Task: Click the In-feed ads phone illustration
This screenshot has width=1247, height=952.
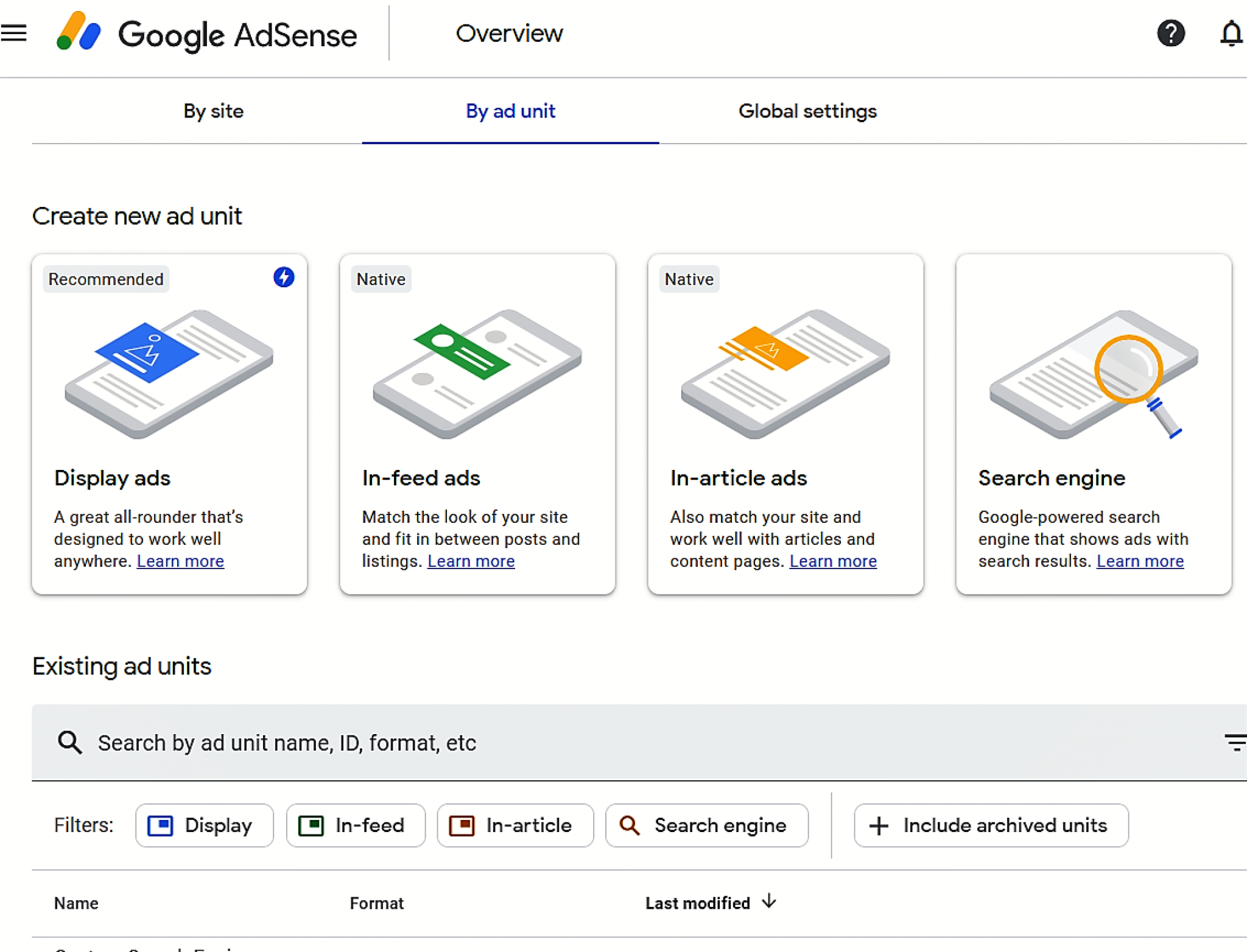Action: coord(477,373)
